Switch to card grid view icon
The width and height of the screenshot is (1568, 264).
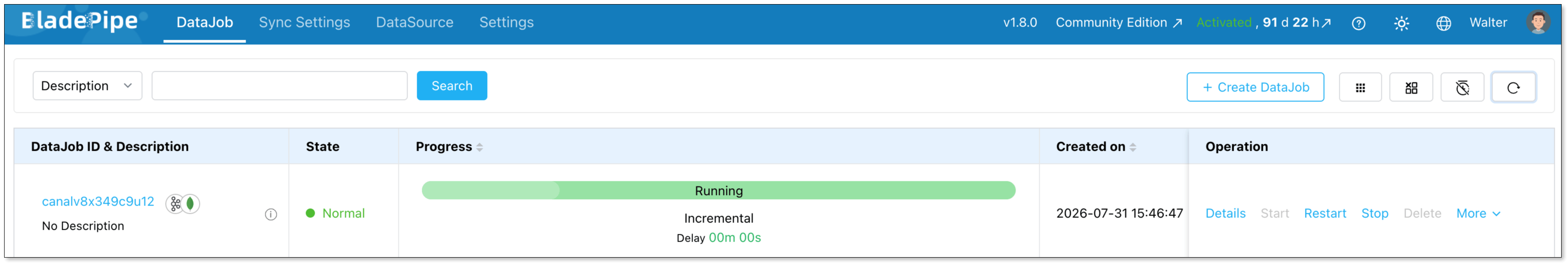coord(1411,88)
